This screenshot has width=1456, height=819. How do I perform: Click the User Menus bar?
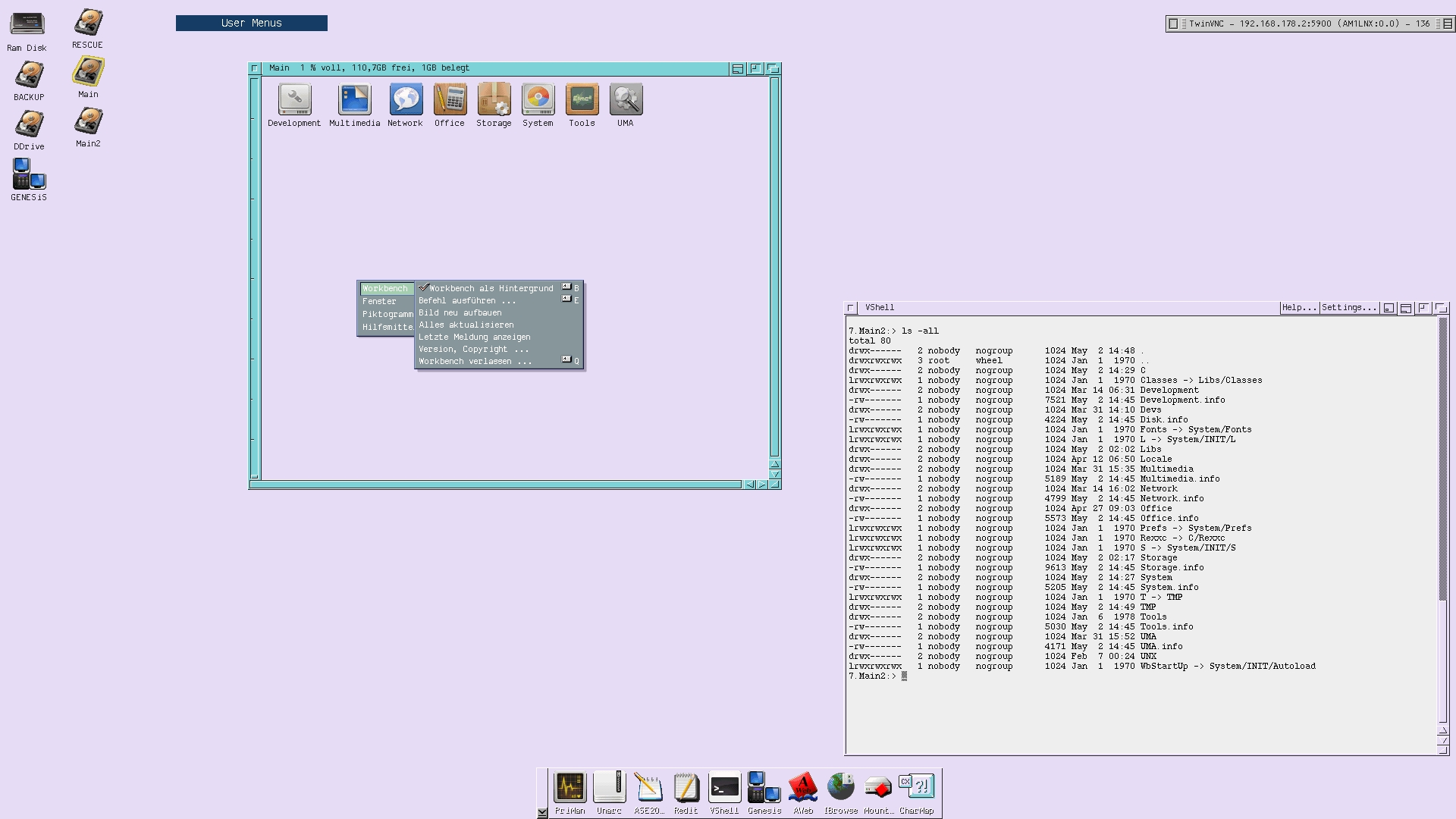(x=251, y=24)
